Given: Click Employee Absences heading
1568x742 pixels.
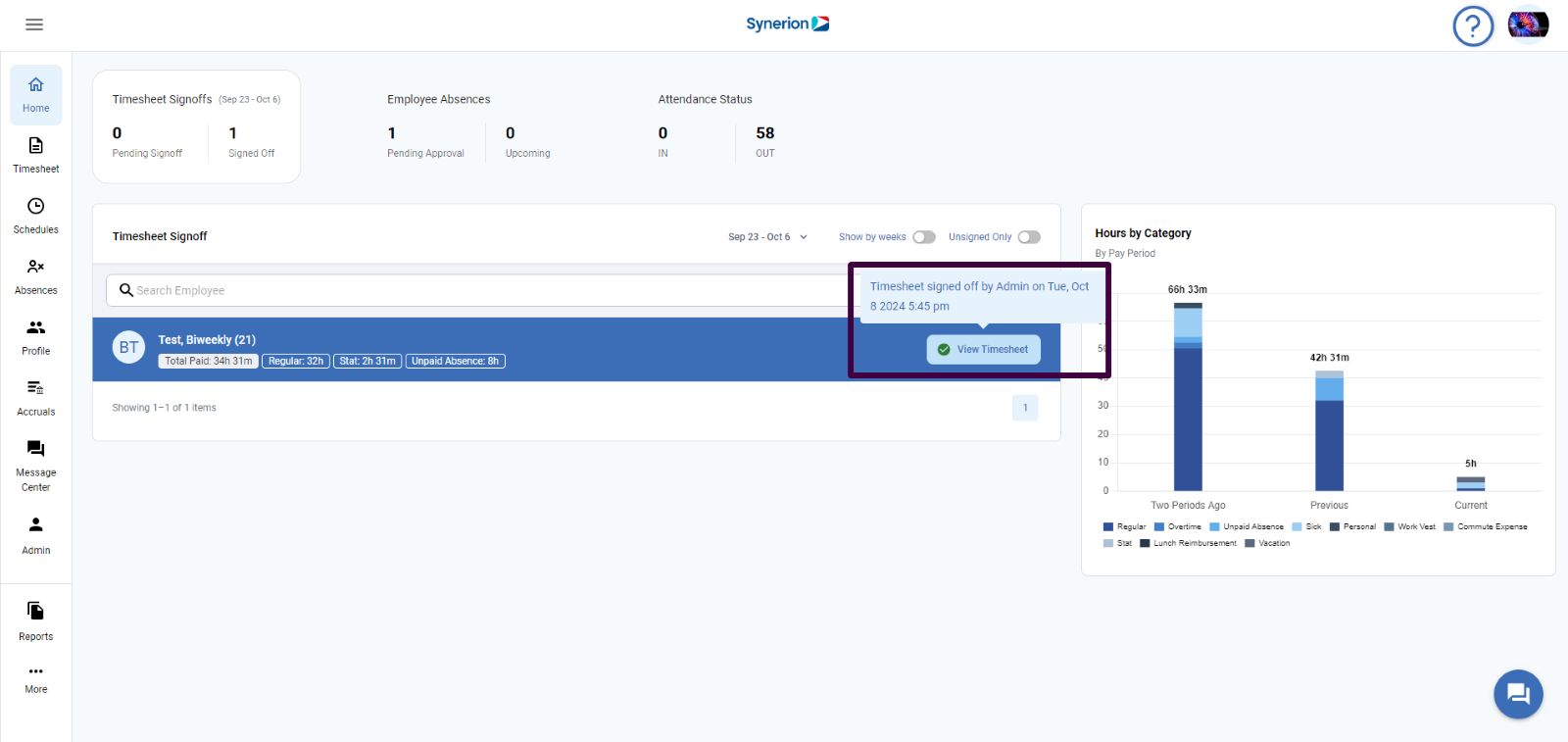Looking at the screenshot, I should (438, 99).
